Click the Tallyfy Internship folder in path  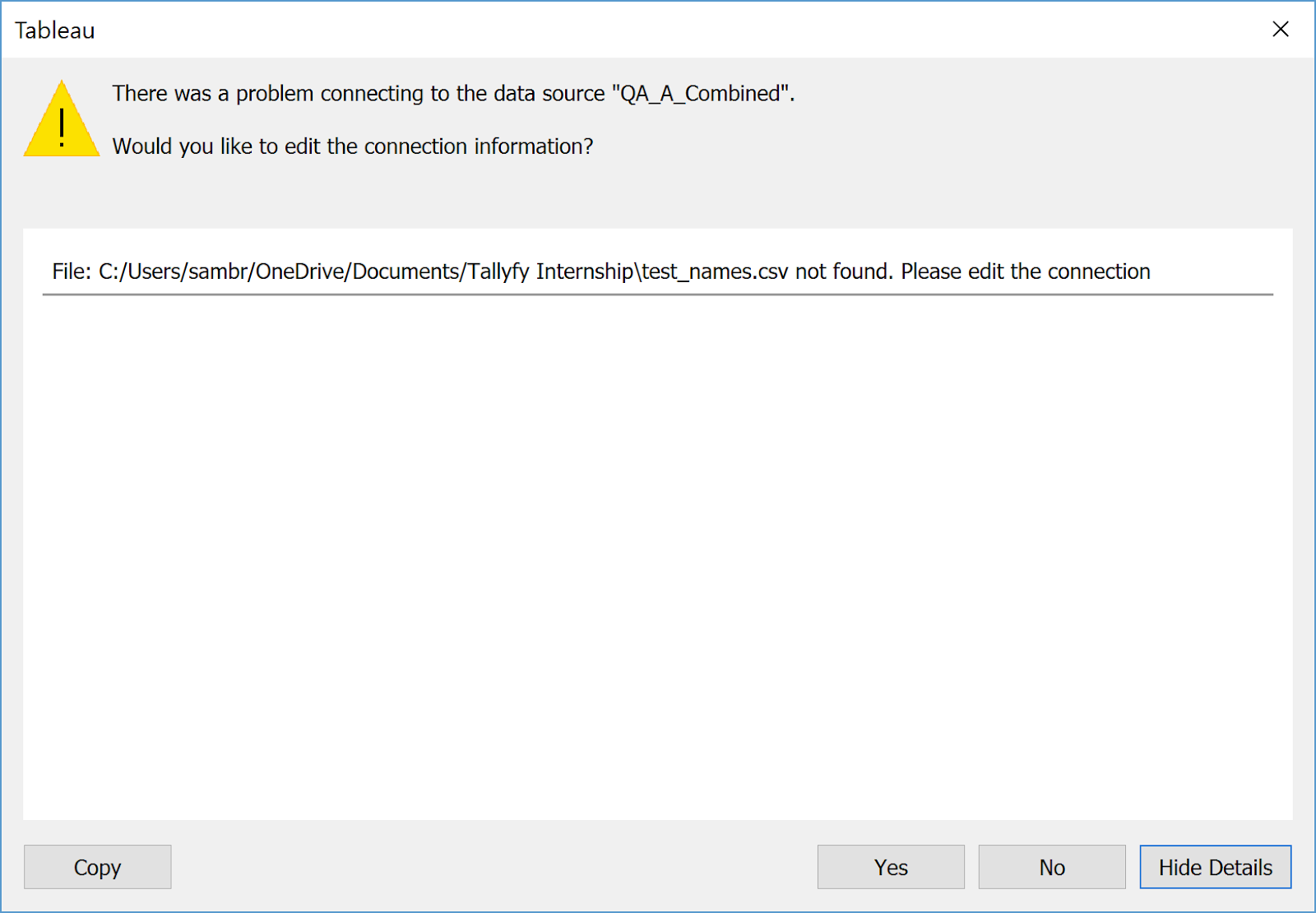[x=551, y=271]
